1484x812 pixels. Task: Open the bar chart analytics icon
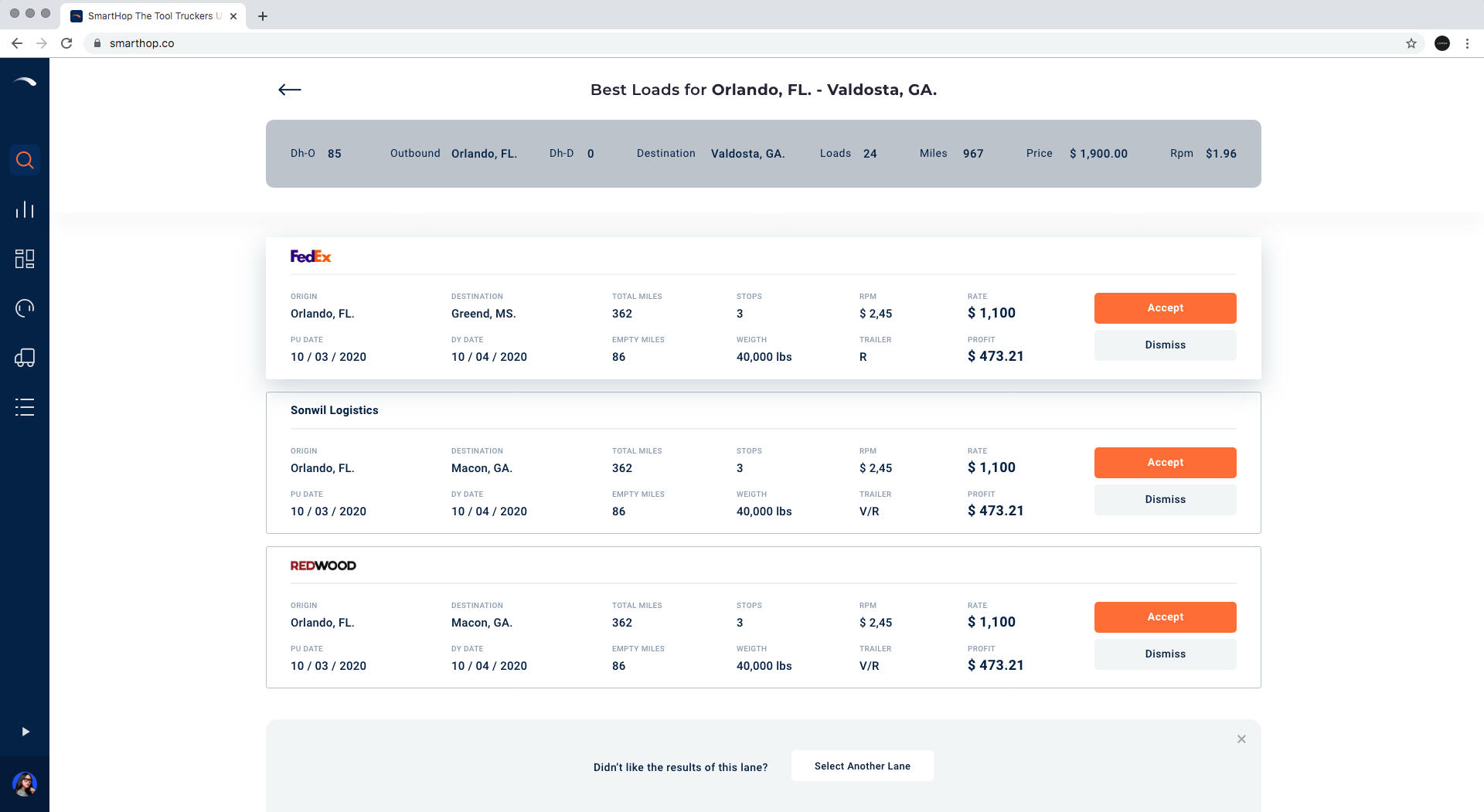pos(25,209)
